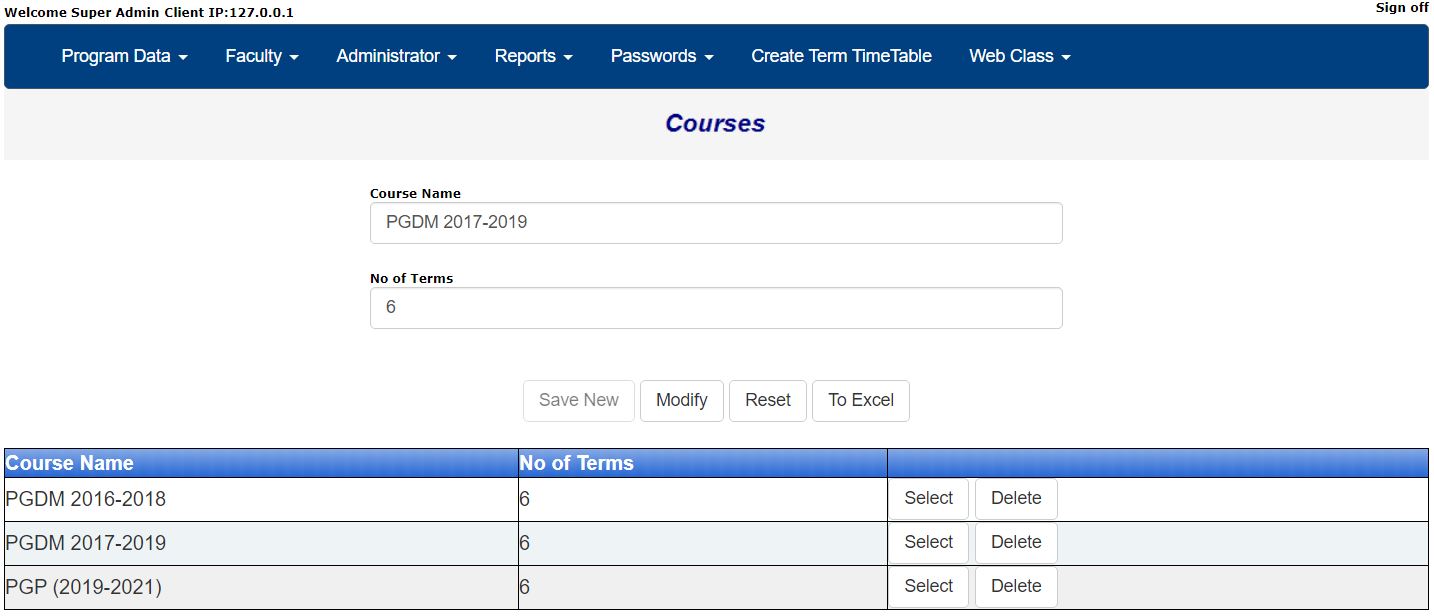1434x616 pixels.
Task: Delete the PGDM 2016-2018 course
Action: (x=1015, y=497)
